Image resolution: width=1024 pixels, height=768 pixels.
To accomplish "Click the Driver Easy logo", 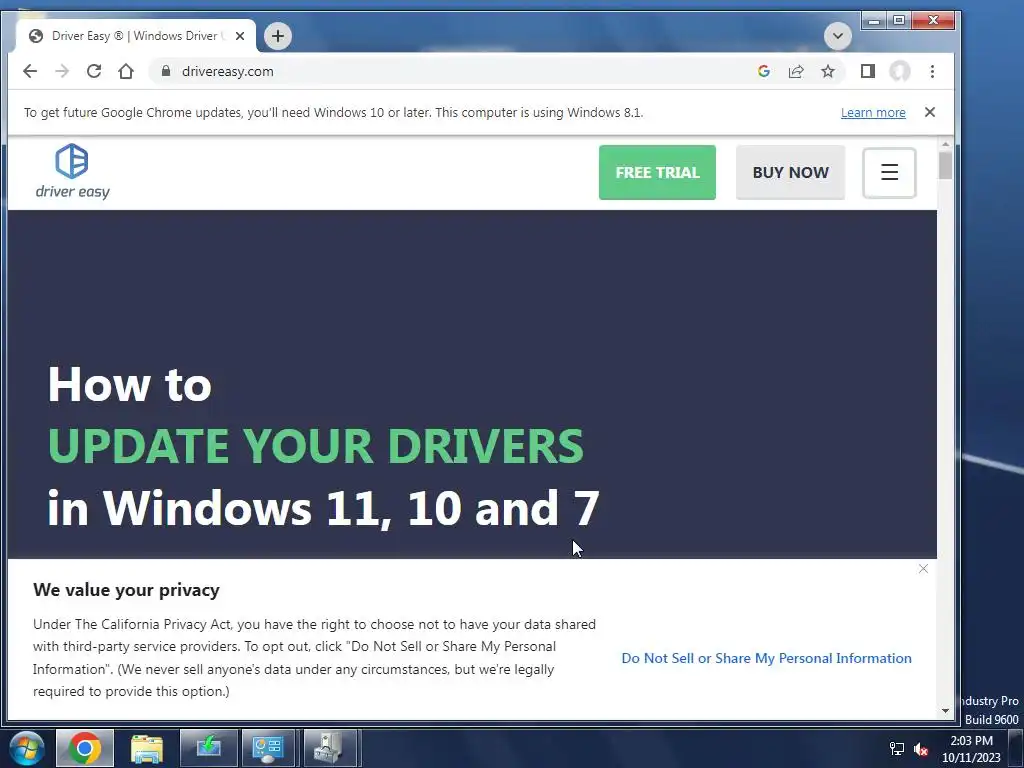I will click(72, 171).
